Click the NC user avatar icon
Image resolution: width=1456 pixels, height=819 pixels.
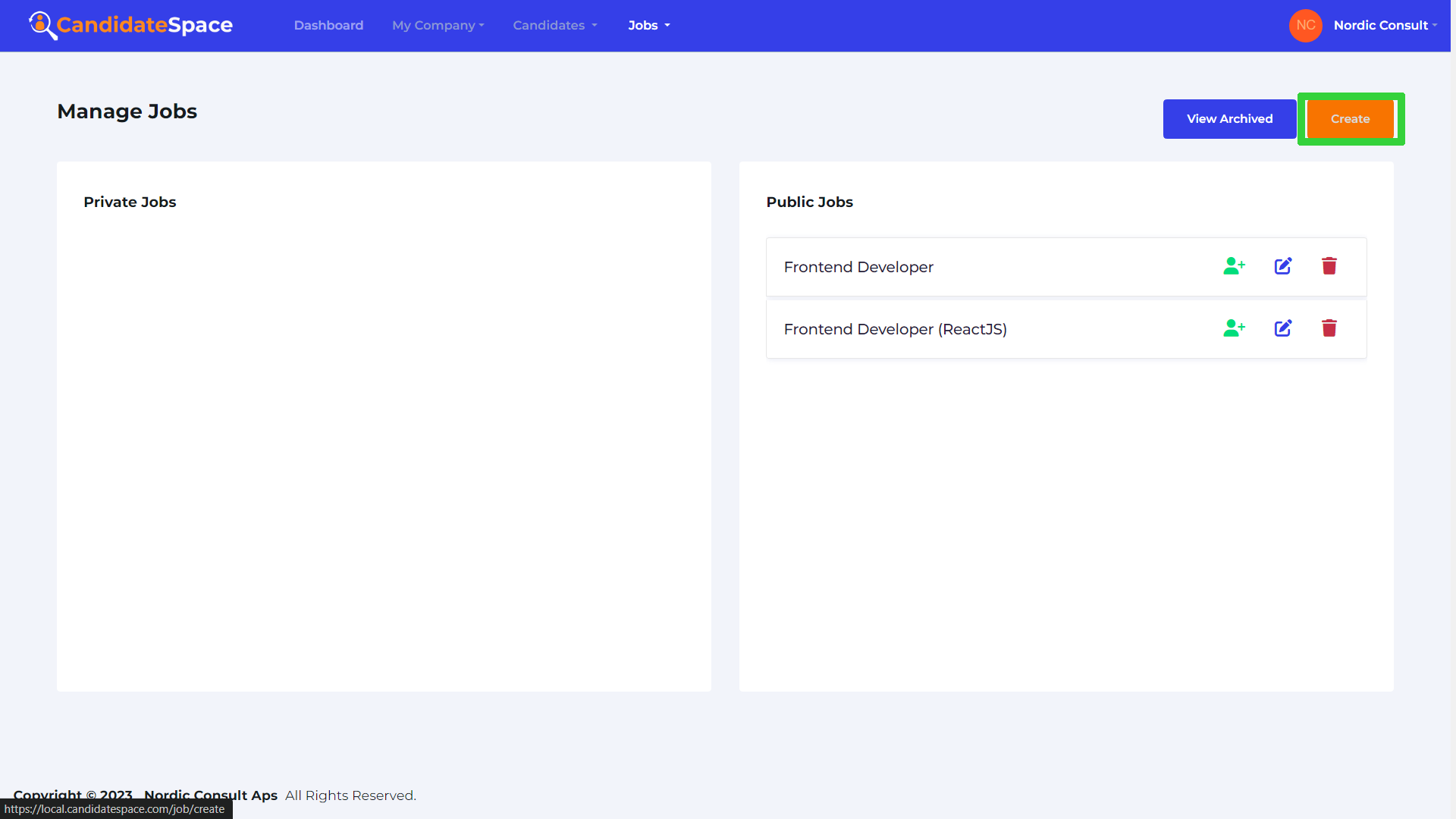1308,25
